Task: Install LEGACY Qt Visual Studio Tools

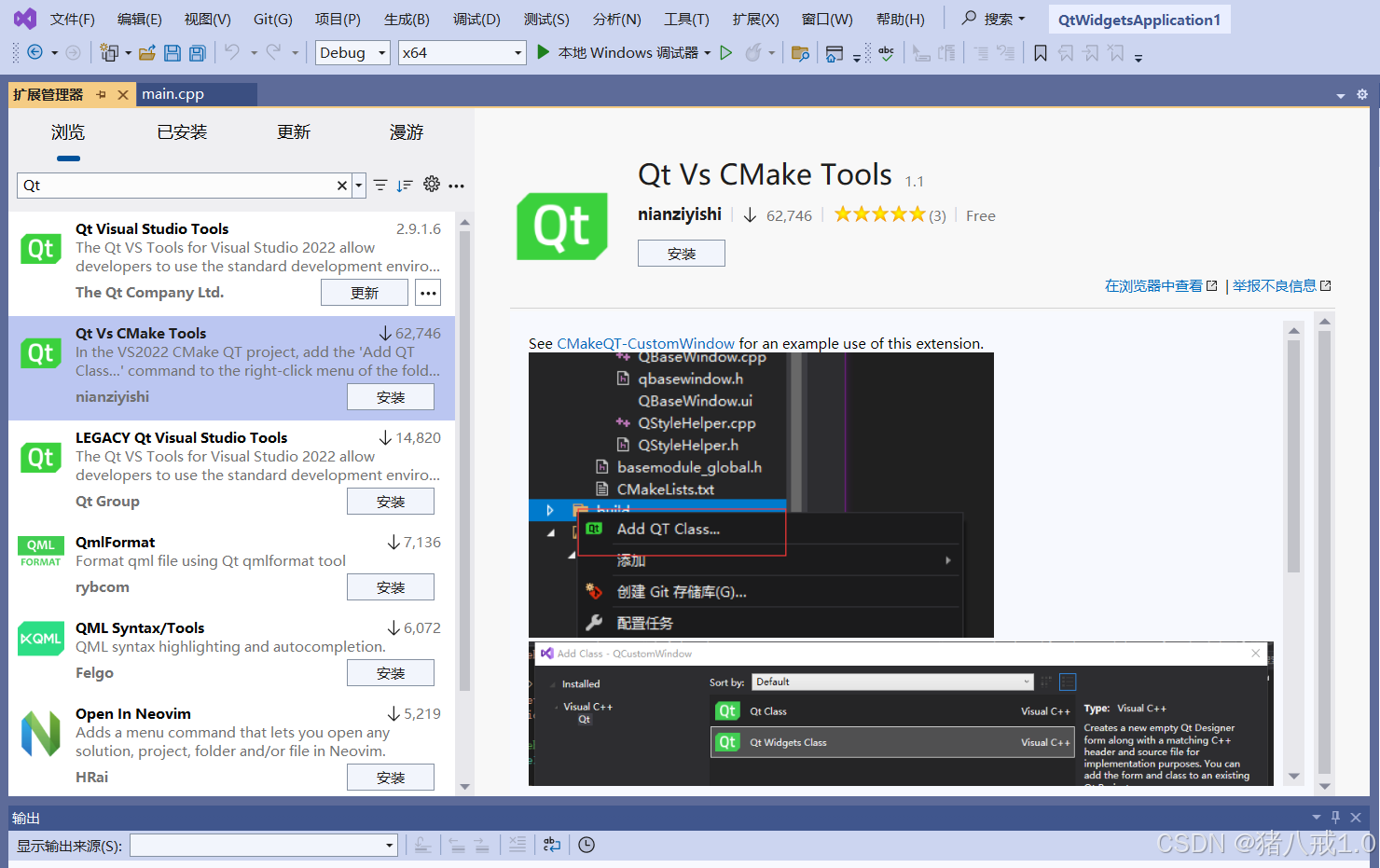Action: [391, 502]
